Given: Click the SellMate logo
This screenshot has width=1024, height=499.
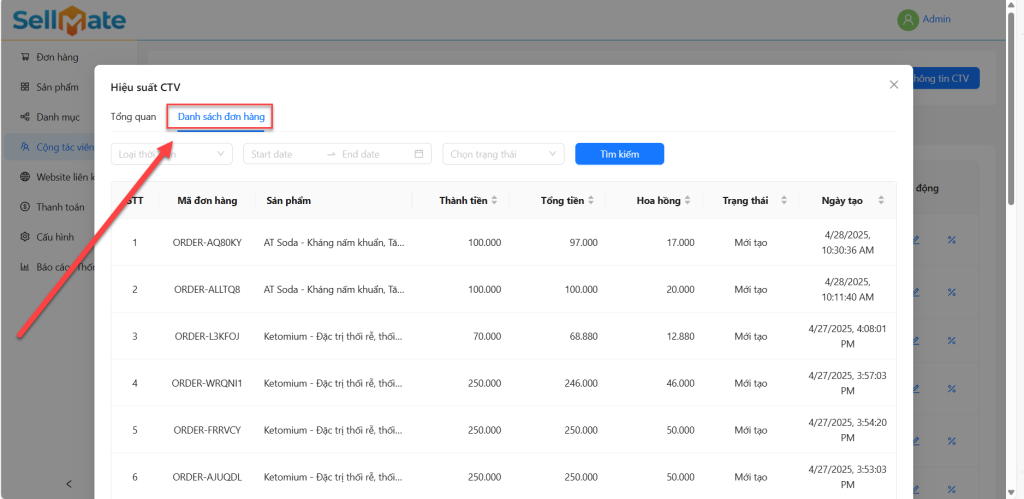Looking at the screenshot, I should click(69, 19).
